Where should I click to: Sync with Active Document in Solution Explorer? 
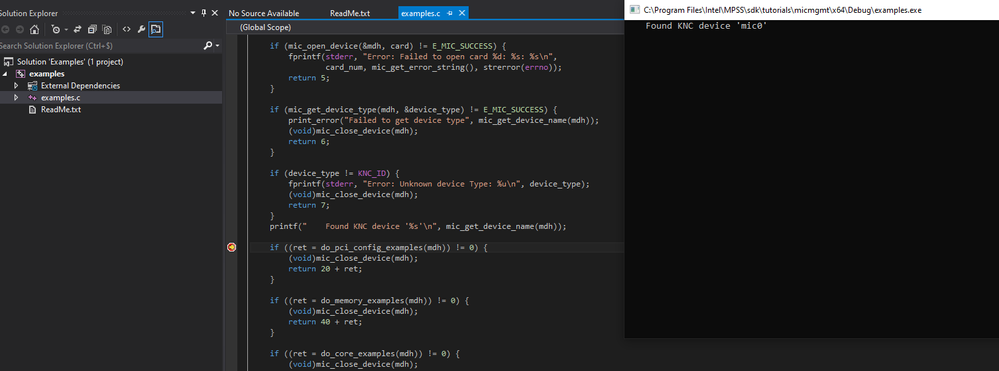tap(78, 29)
